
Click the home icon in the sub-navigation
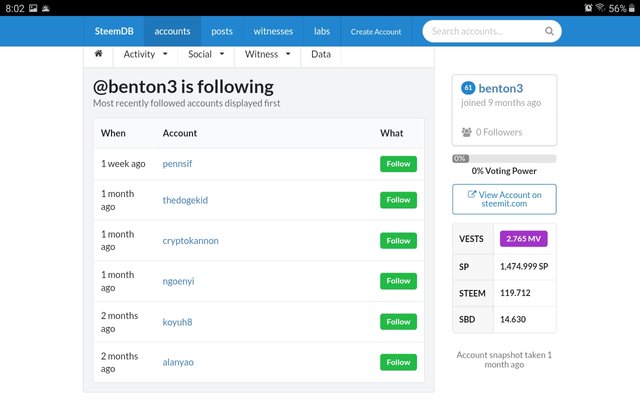pyautogui.click(x=98, y=54)
